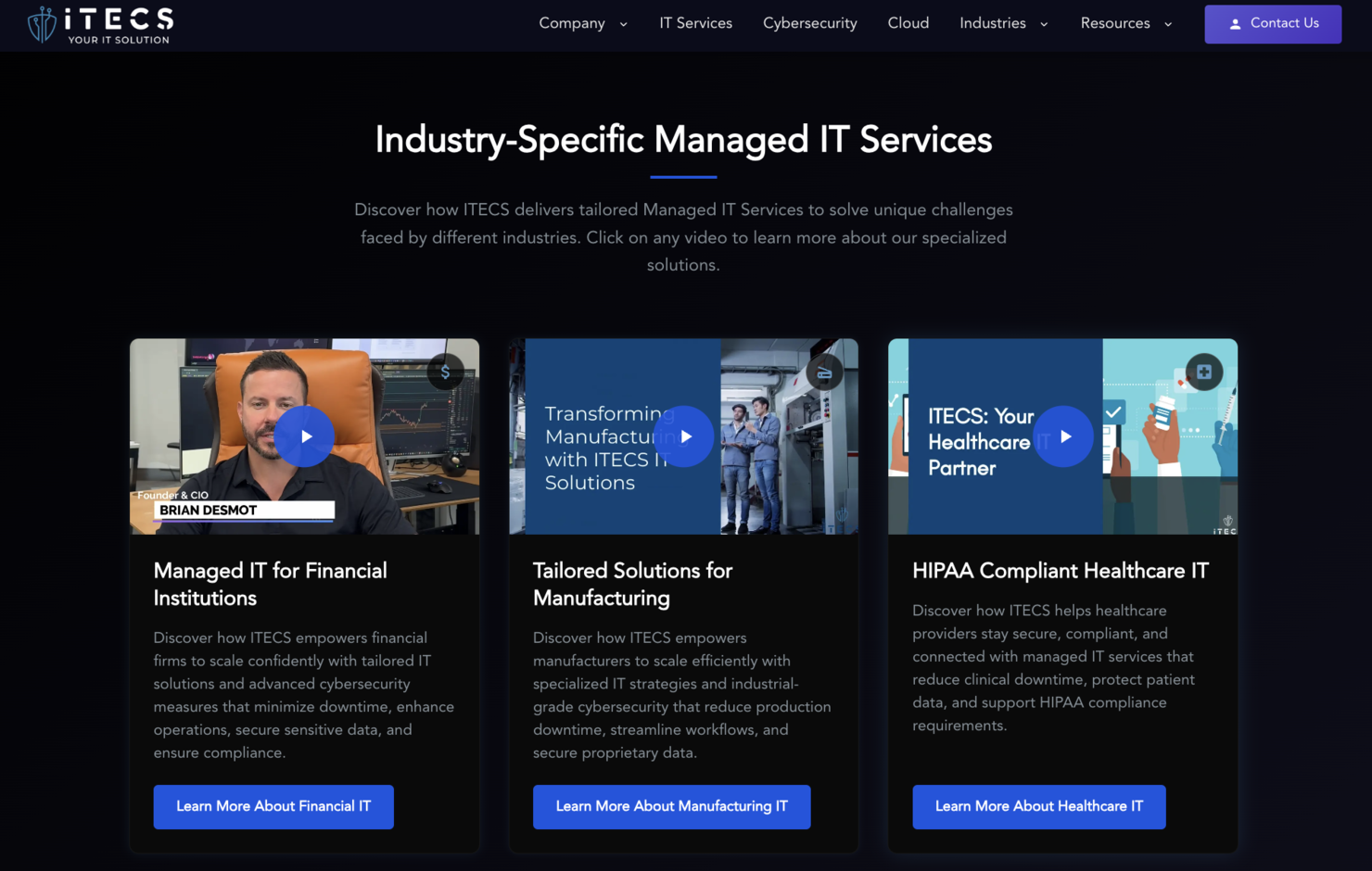Click the Industry-Specific Managed IT Services heading
This screenshot has height=871, width=1372.
(x=683, y=140)
